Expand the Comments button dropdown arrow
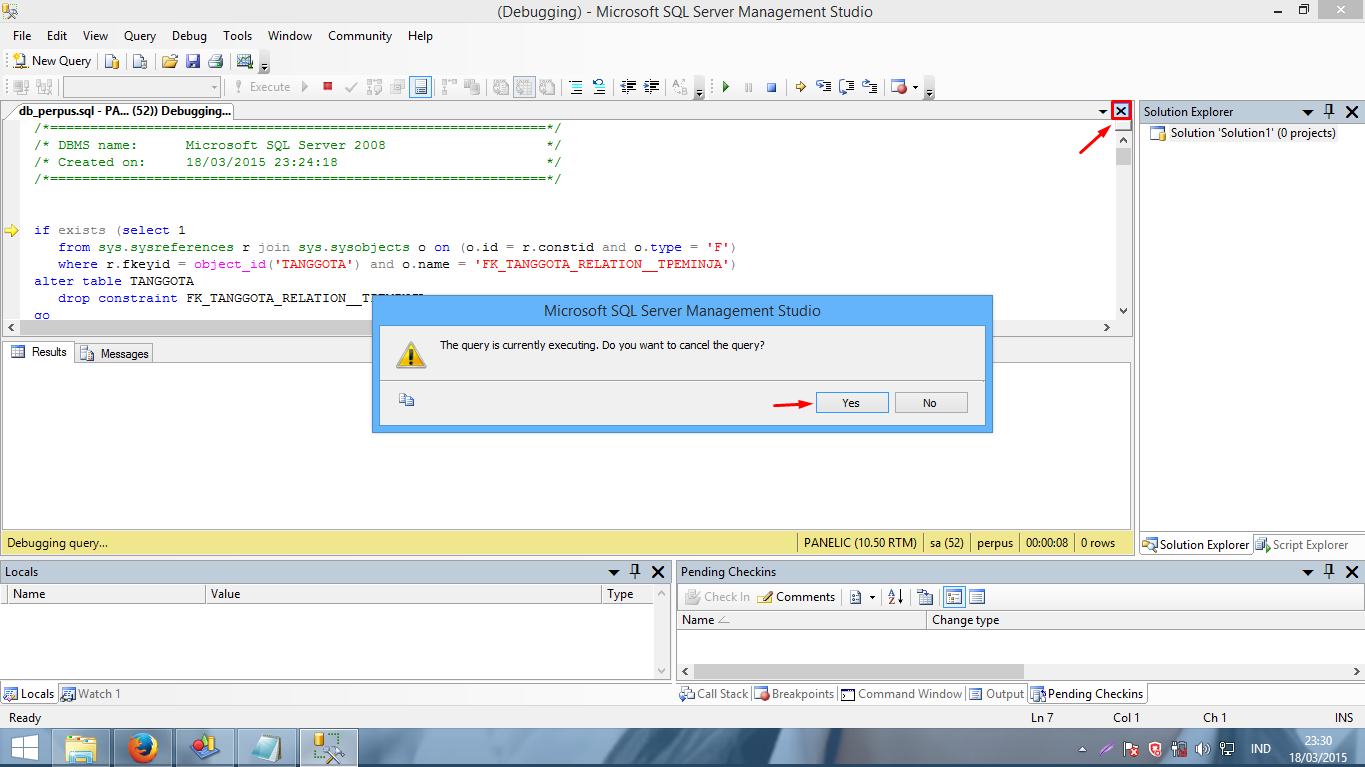 tap(871, 596)
